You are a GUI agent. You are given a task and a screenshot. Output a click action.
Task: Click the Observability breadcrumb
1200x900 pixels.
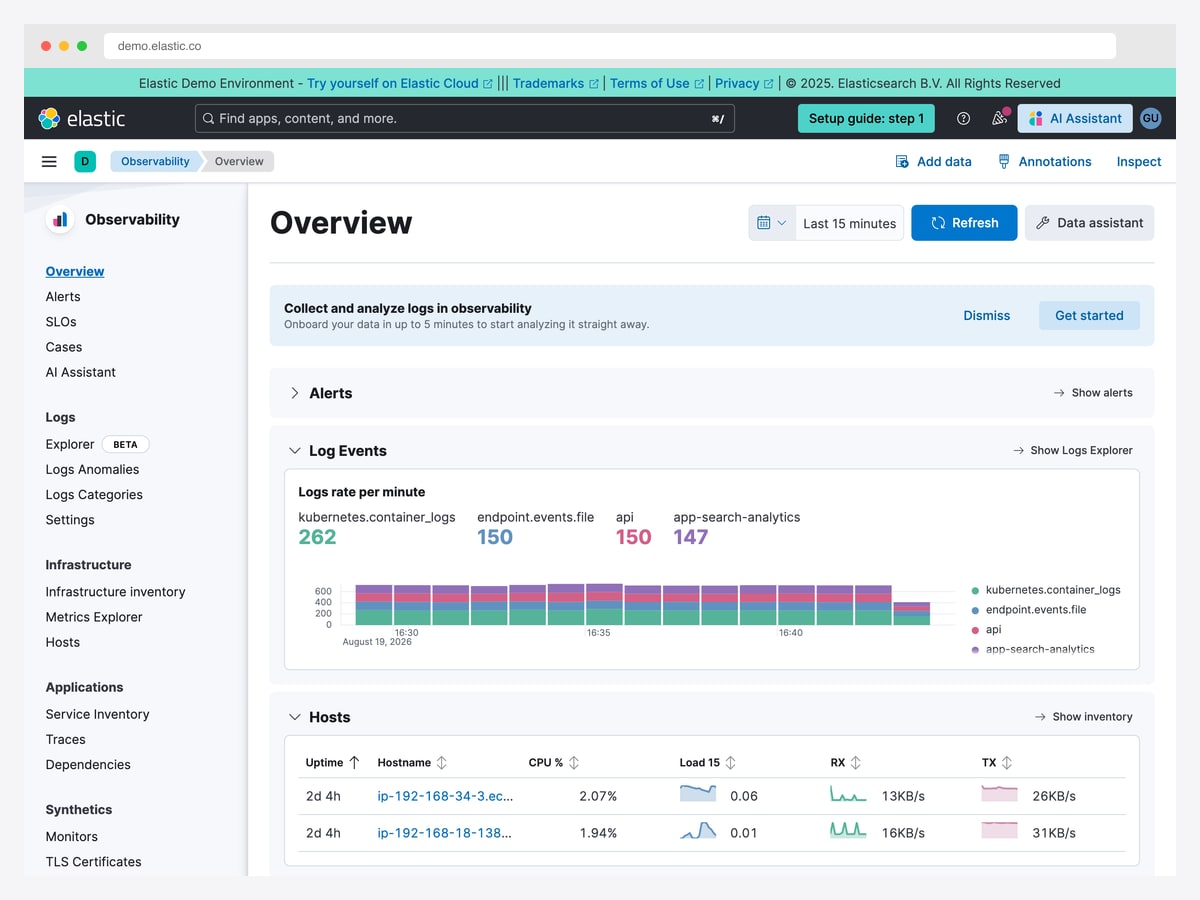pos(155,161)
